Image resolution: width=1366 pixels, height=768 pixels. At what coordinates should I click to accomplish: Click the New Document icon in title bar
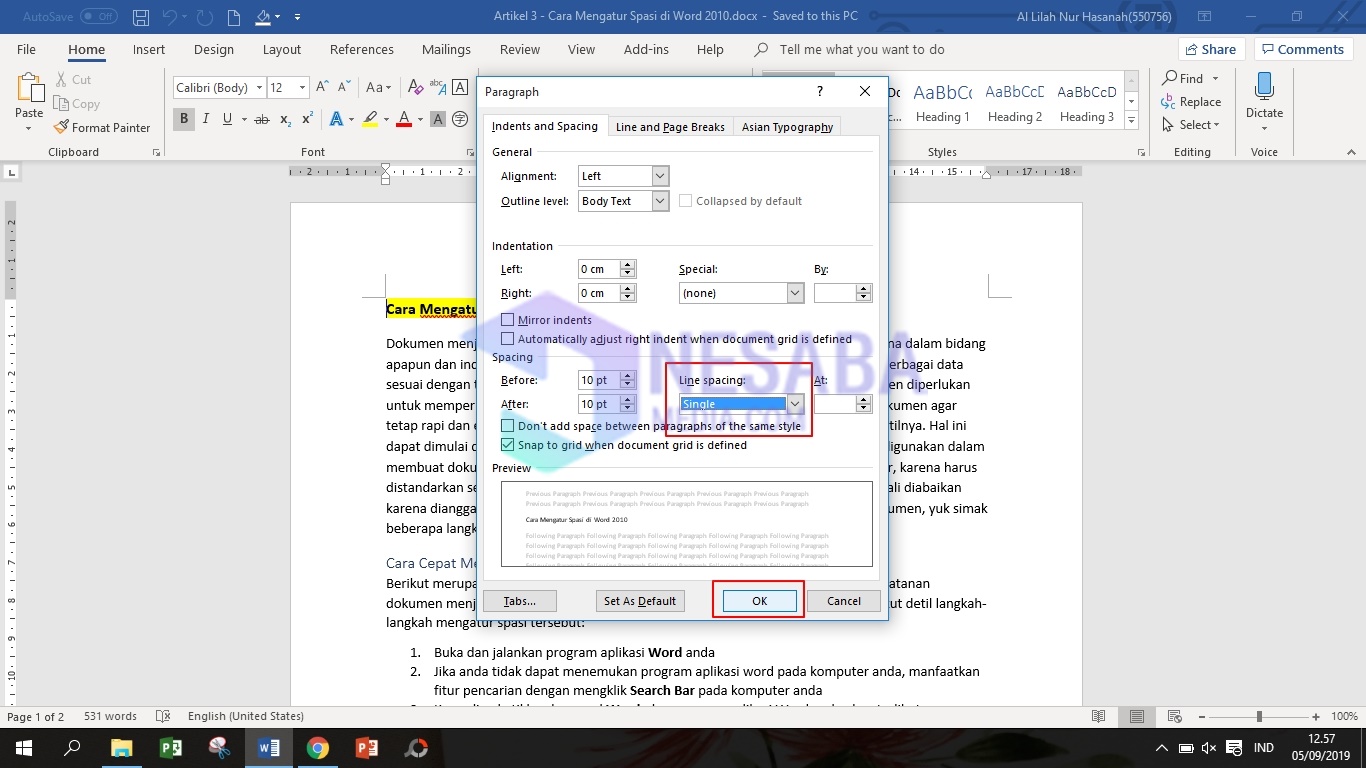tap(233, 17)
